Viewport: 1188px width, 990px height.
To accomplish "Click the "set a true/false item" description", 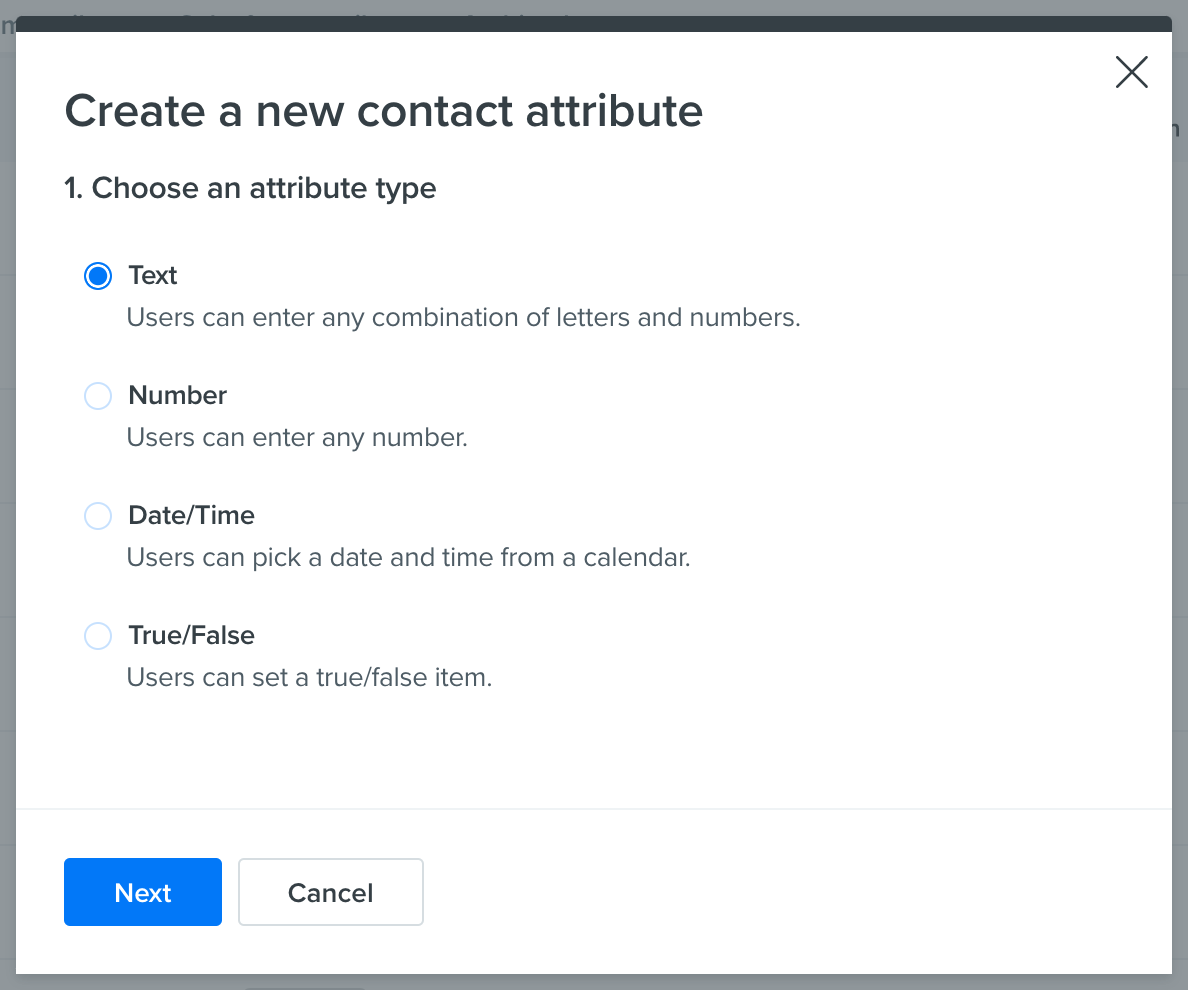I will tap(309, 678).
